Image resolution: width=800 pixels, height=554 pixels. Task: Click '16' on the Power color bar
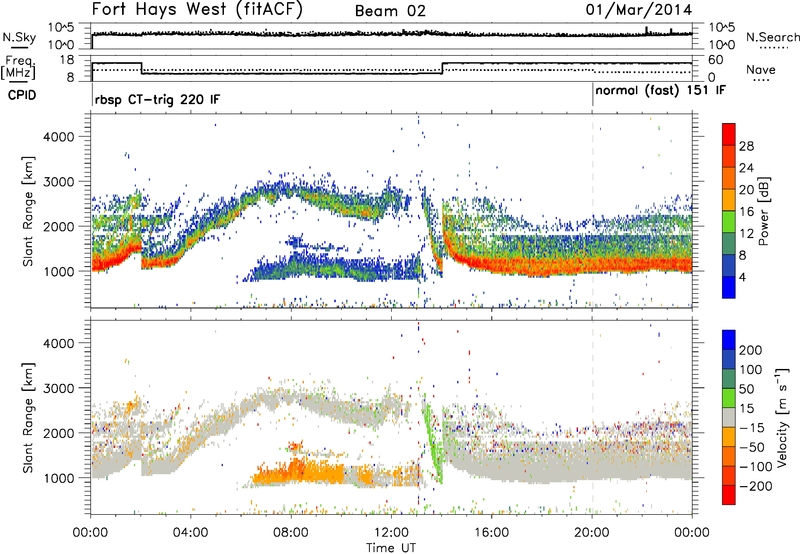click(x=746, y=212)
